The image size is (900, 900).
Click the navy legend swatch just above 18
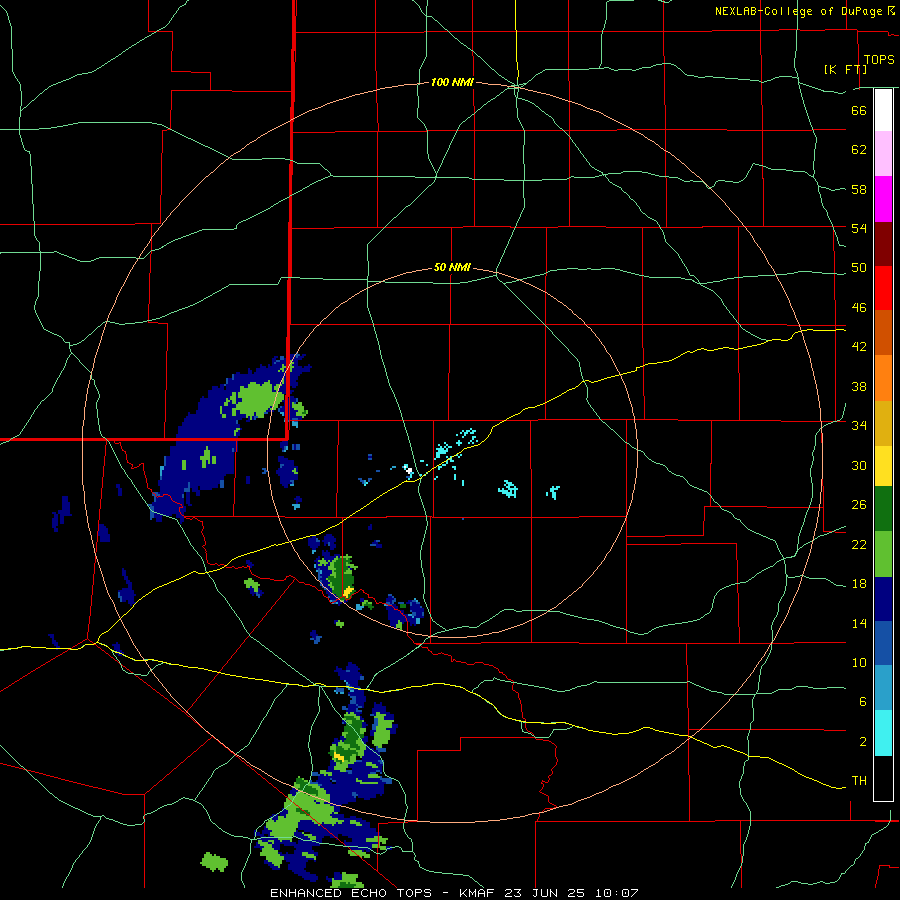click(x=883, y=599)
